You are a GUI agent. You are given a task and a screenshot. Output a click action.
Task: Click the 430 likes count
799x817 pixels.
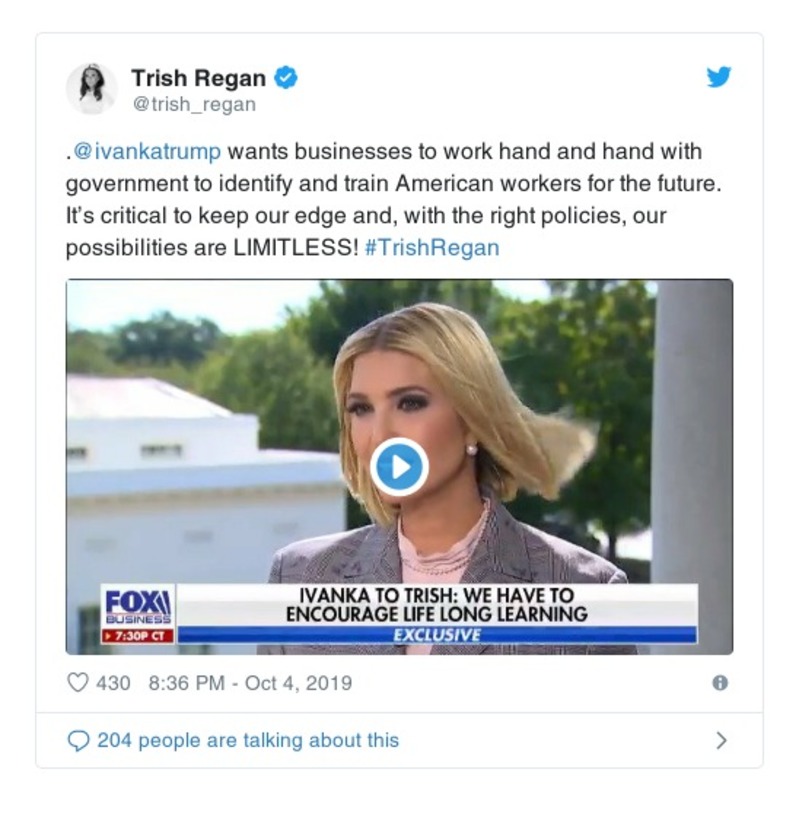[113, 683]
